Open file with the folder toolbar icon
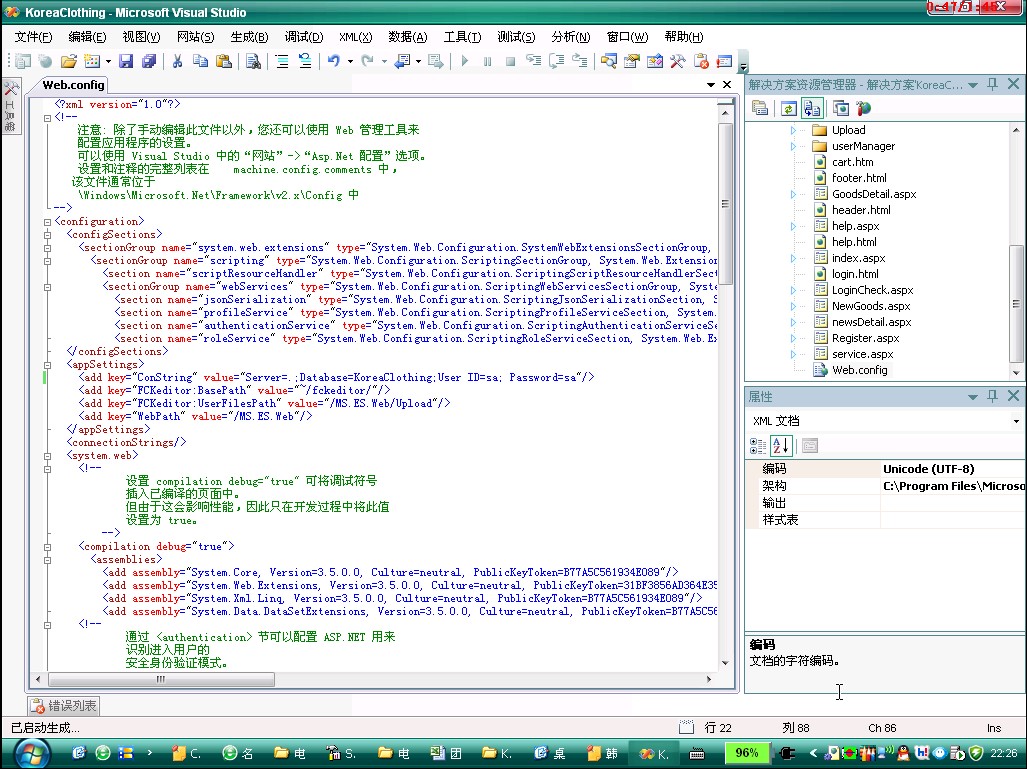This screenshot has width=1027, height=769. (x=69, y=62)
